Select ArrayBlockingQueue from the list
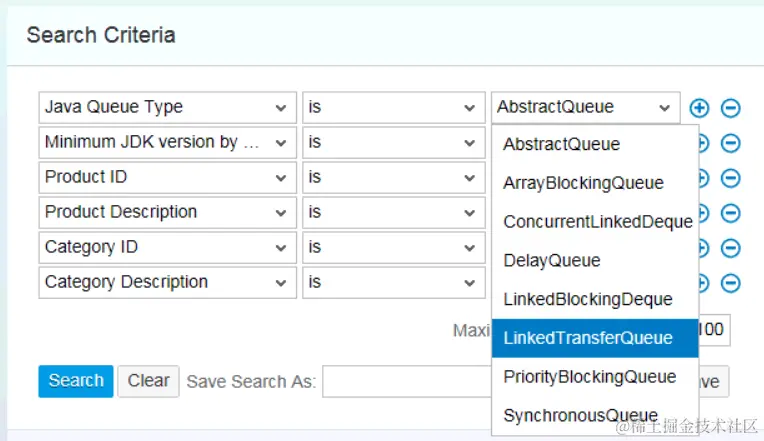The image size is (764, 441). [x=583, y=183]
